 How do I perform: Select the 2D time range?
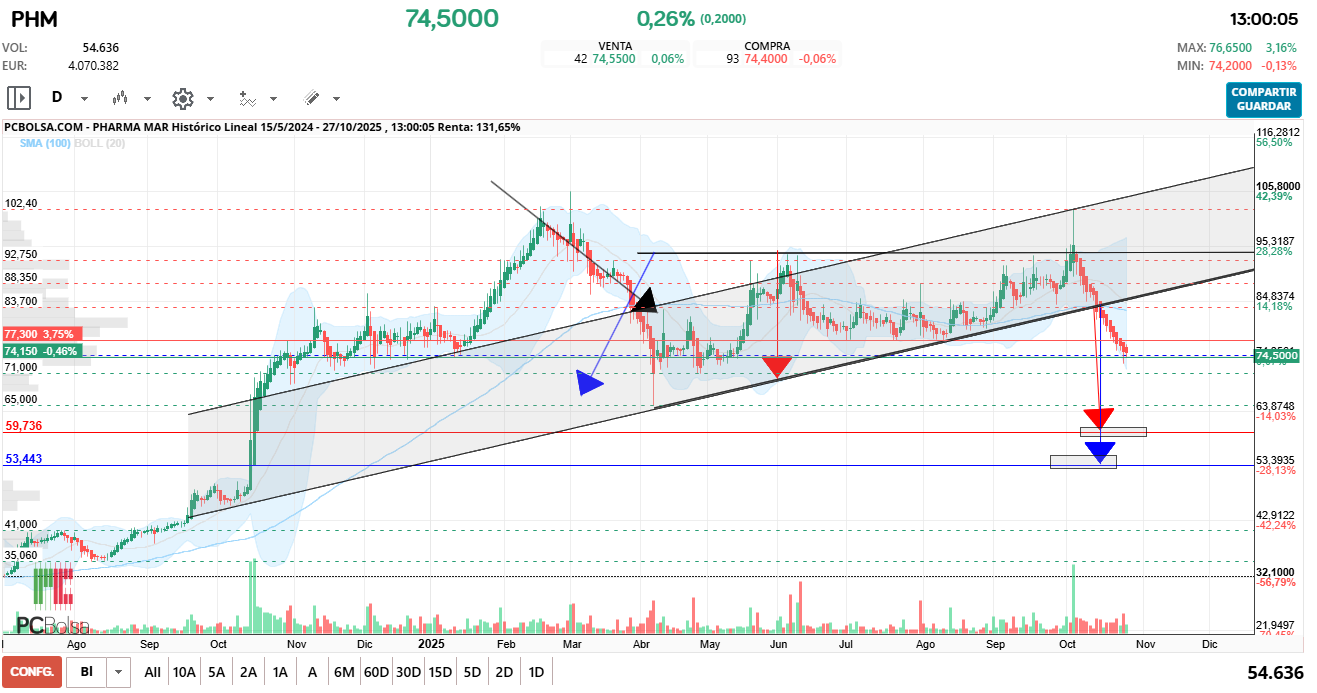[504, 672]
